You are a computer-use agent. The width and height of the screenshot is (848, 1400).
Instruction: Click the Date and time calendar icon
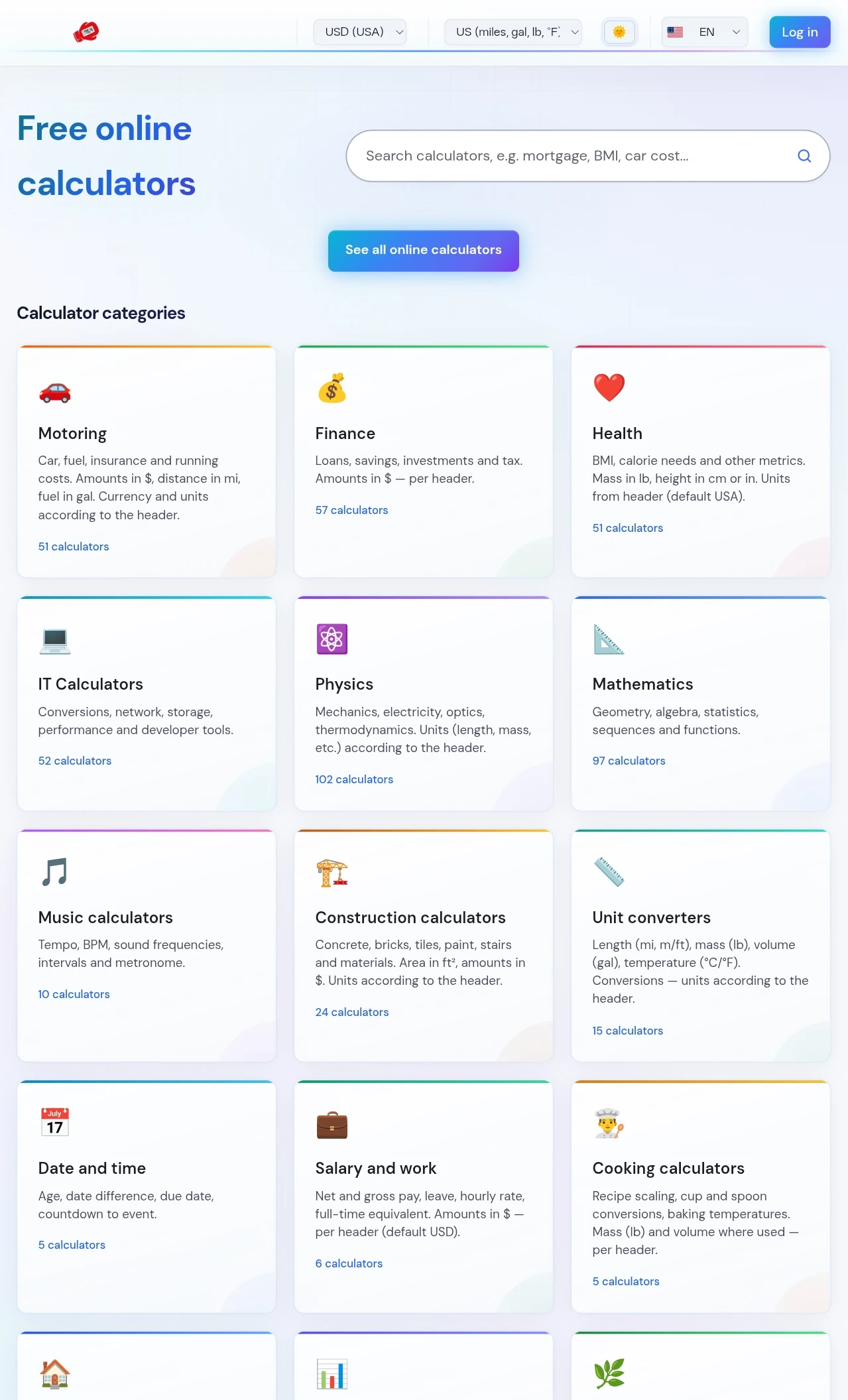coord(55,1122)
